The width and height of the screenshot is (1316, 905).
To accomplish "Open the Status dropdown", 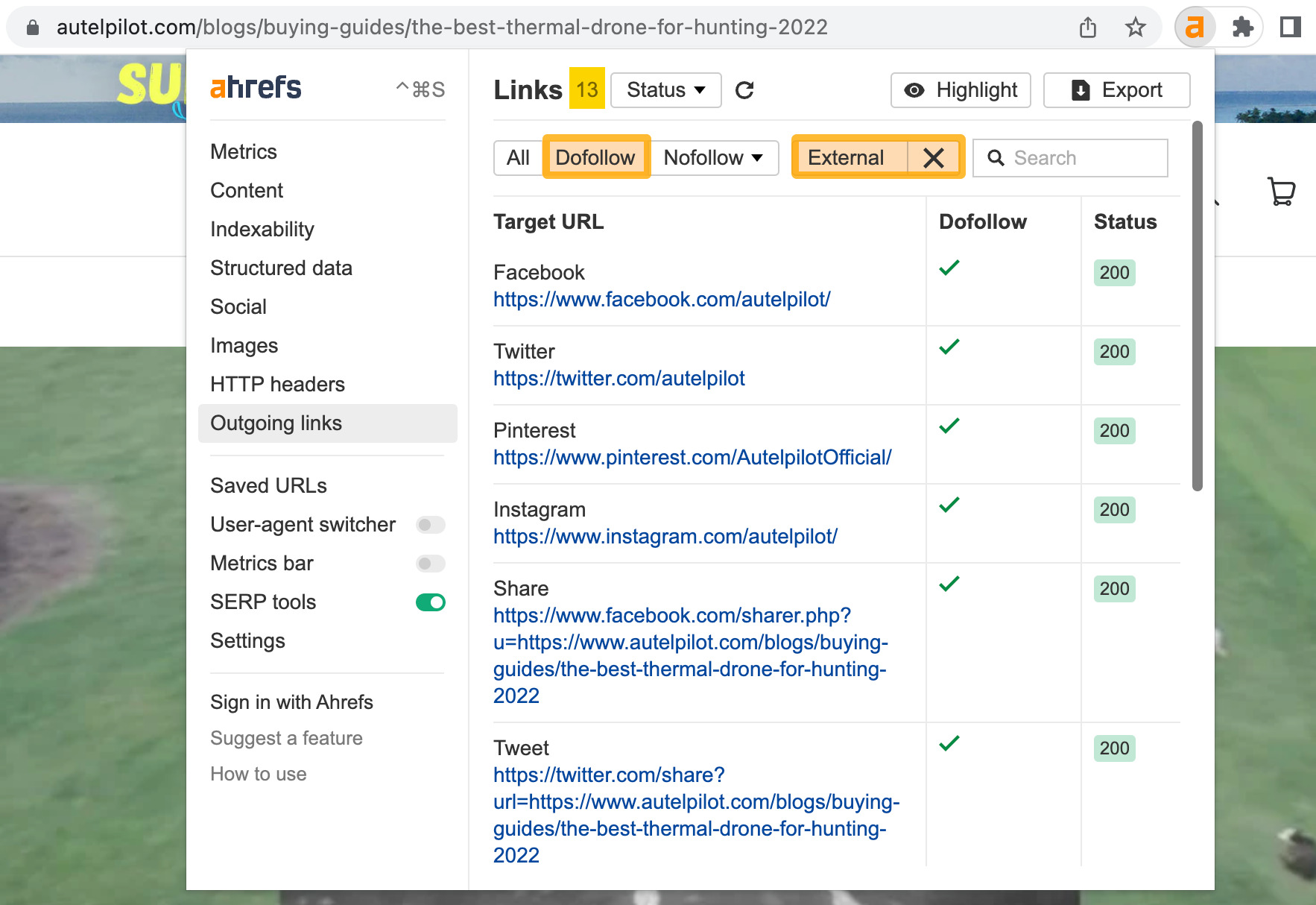I will [665, 89].
